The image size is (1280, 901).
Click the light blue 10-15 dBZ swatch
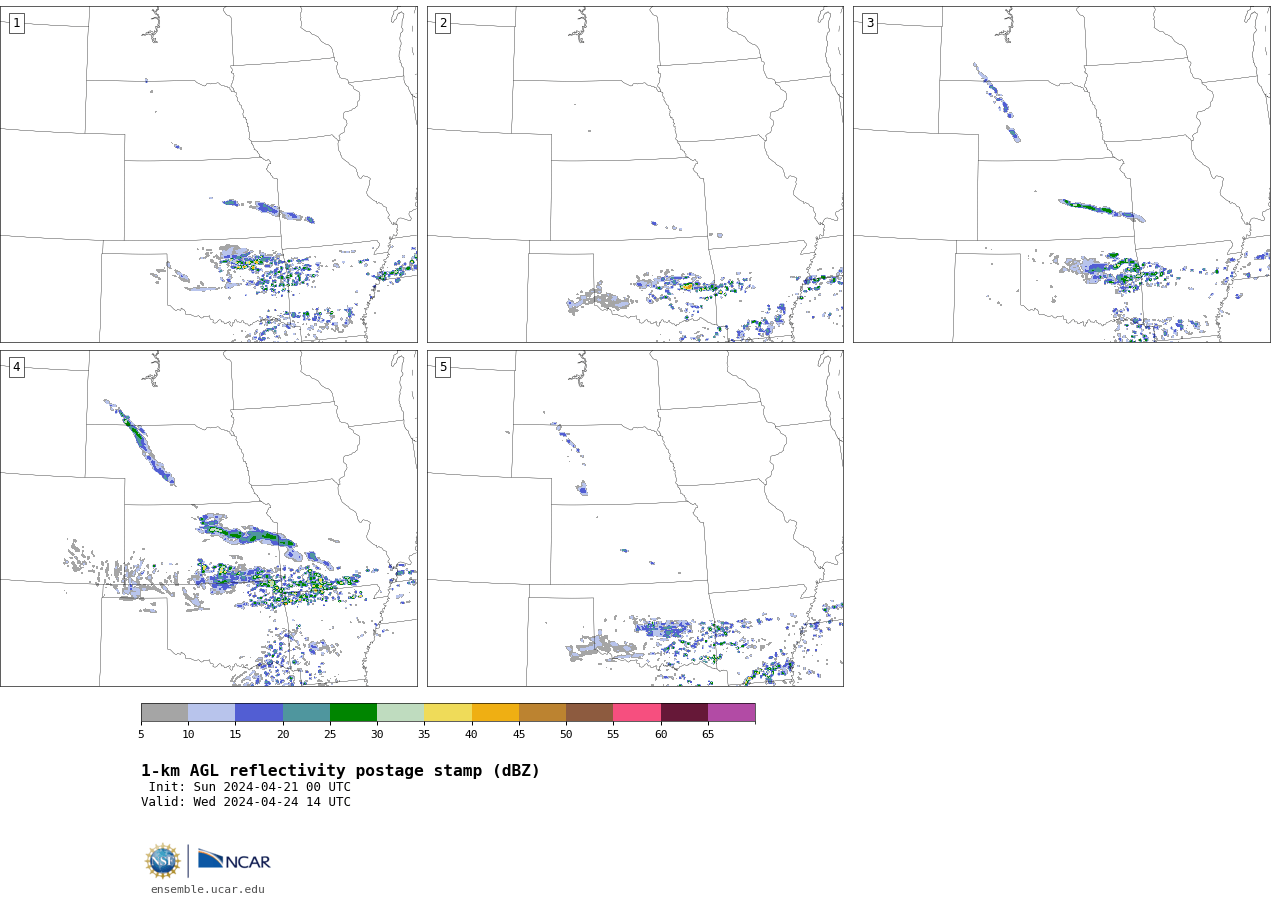[x=212, y=712]
